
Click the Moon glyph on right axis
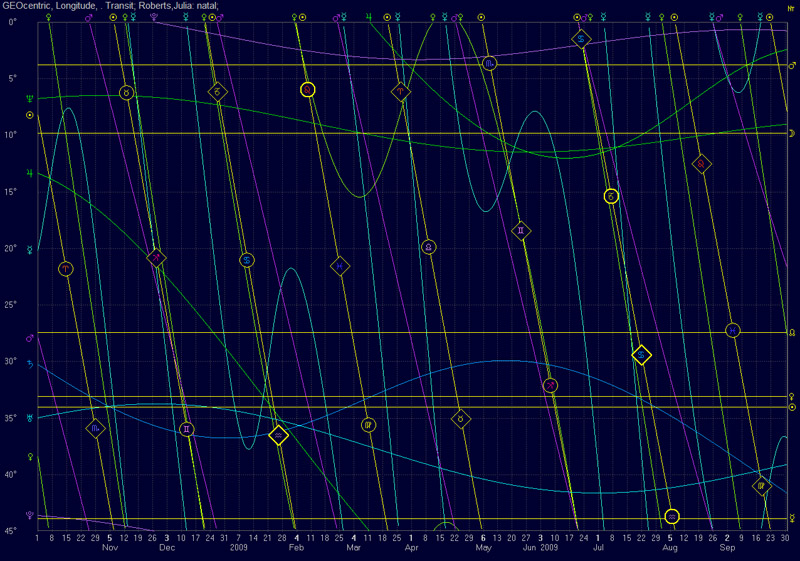coord(792,133)
